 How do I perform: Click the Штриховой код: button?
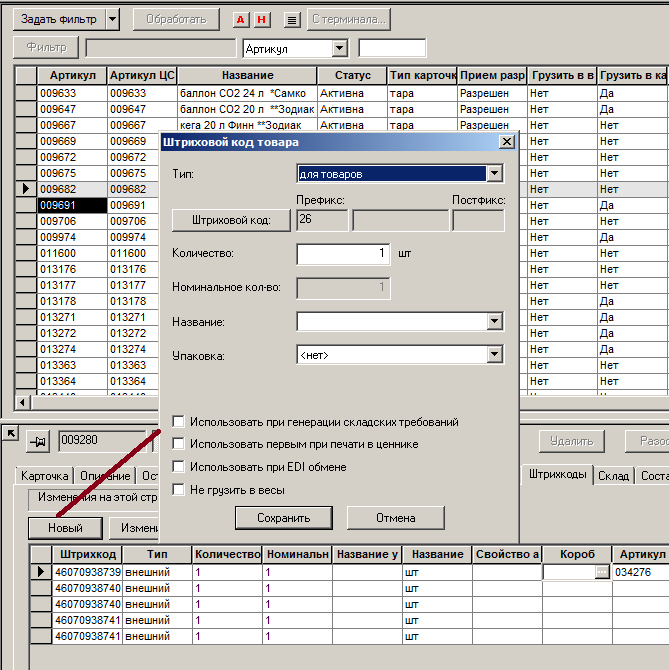point(231,220)
